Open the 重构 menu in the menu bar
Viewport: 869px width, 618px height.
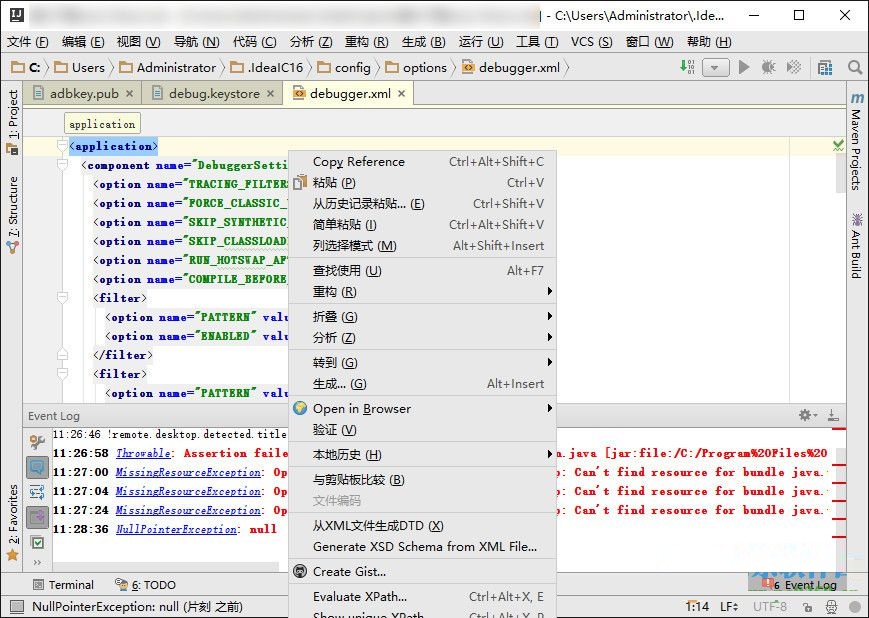pyautogui.click(x=364, y=42)
